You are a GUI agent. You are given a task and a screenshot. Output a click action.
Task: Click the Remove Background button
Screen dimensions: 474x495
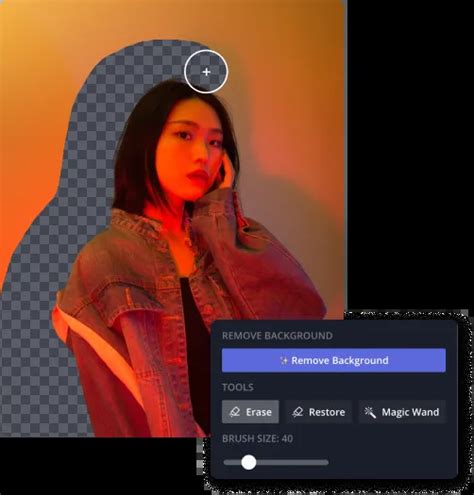point(334,360)
